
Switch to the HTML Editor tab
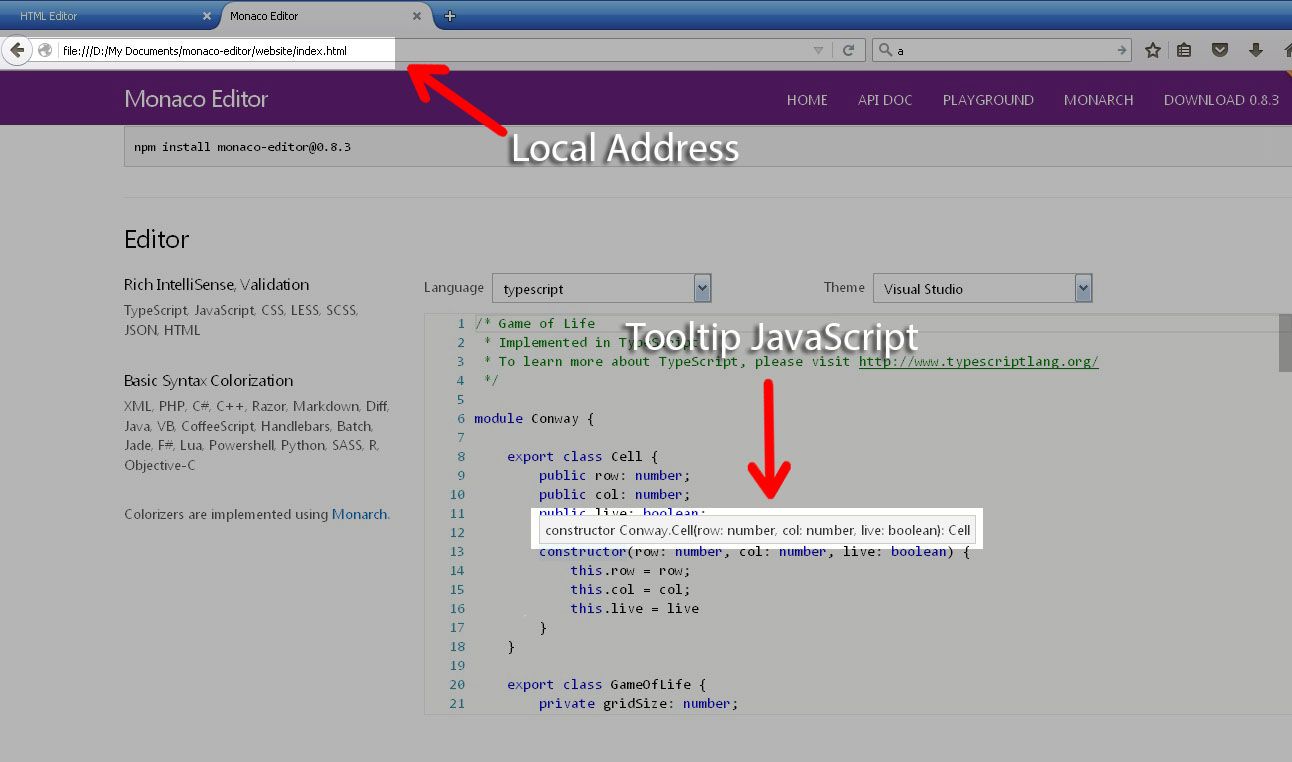tap(108, 16)
